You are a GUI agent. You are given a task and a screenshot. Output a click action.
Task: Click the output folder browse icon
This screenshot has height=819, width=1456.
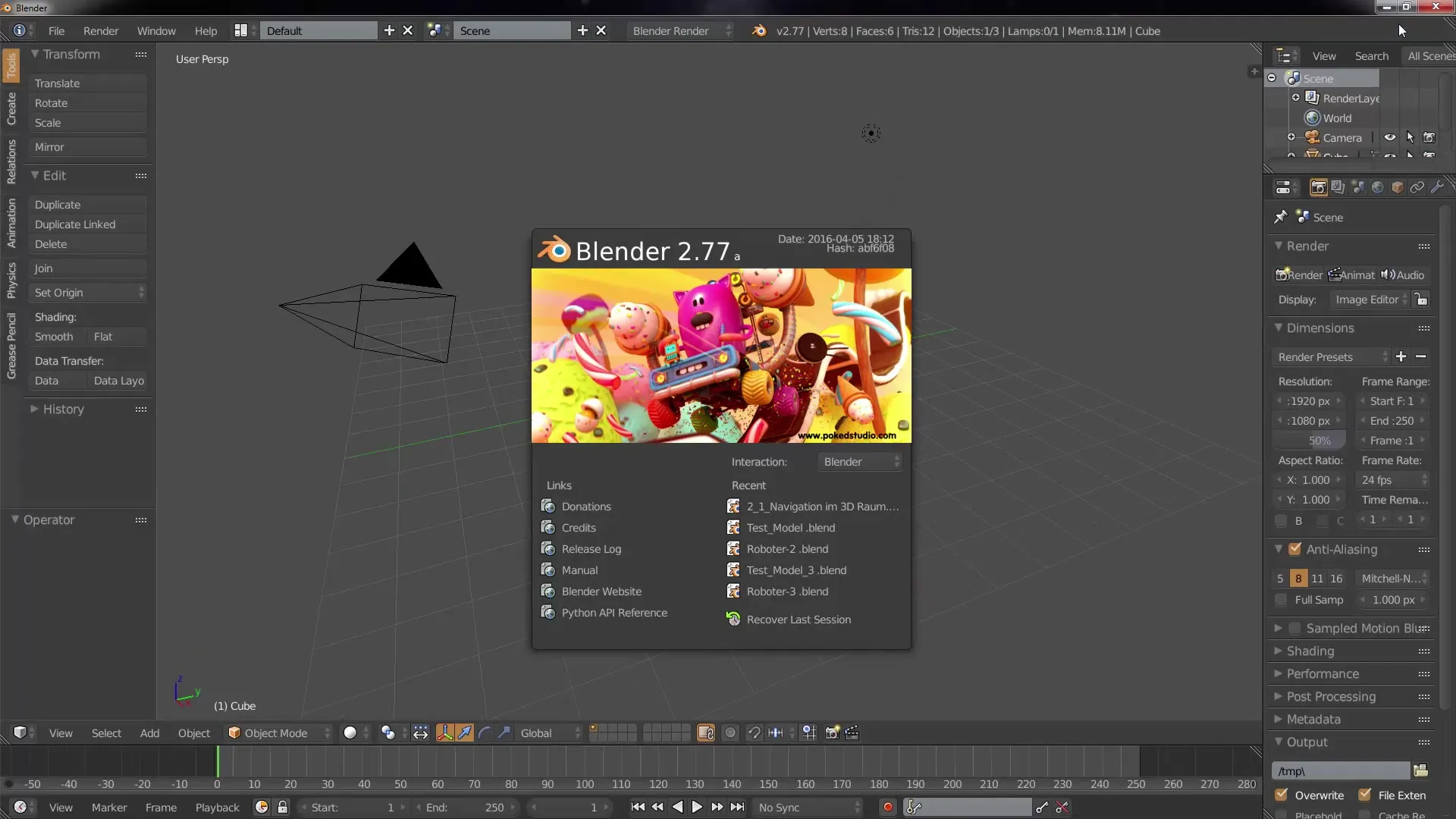[1421, 770]
